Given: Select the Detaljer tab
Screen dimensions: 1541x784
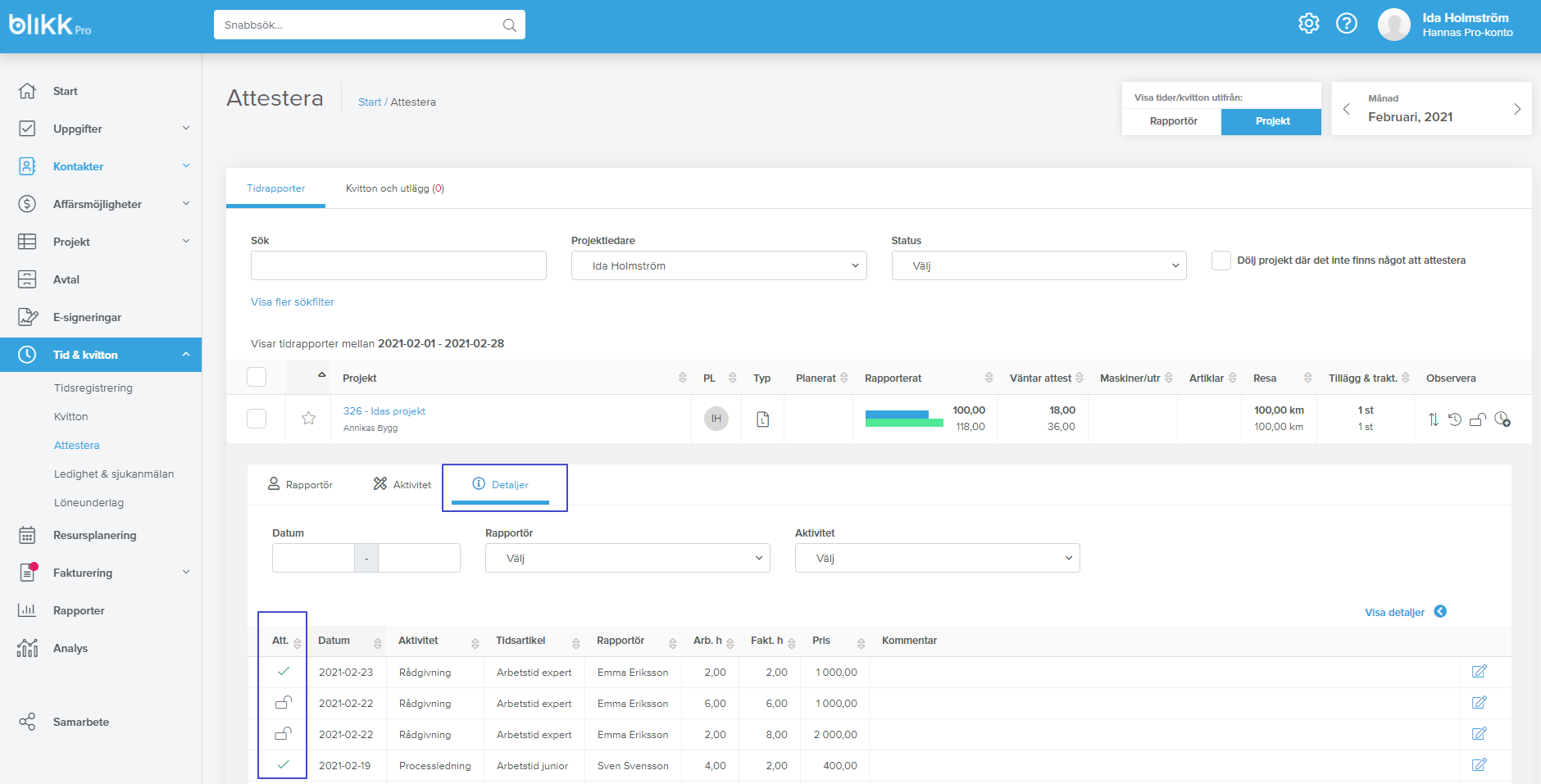Looking at the screenshot, I should click(501, 484).
